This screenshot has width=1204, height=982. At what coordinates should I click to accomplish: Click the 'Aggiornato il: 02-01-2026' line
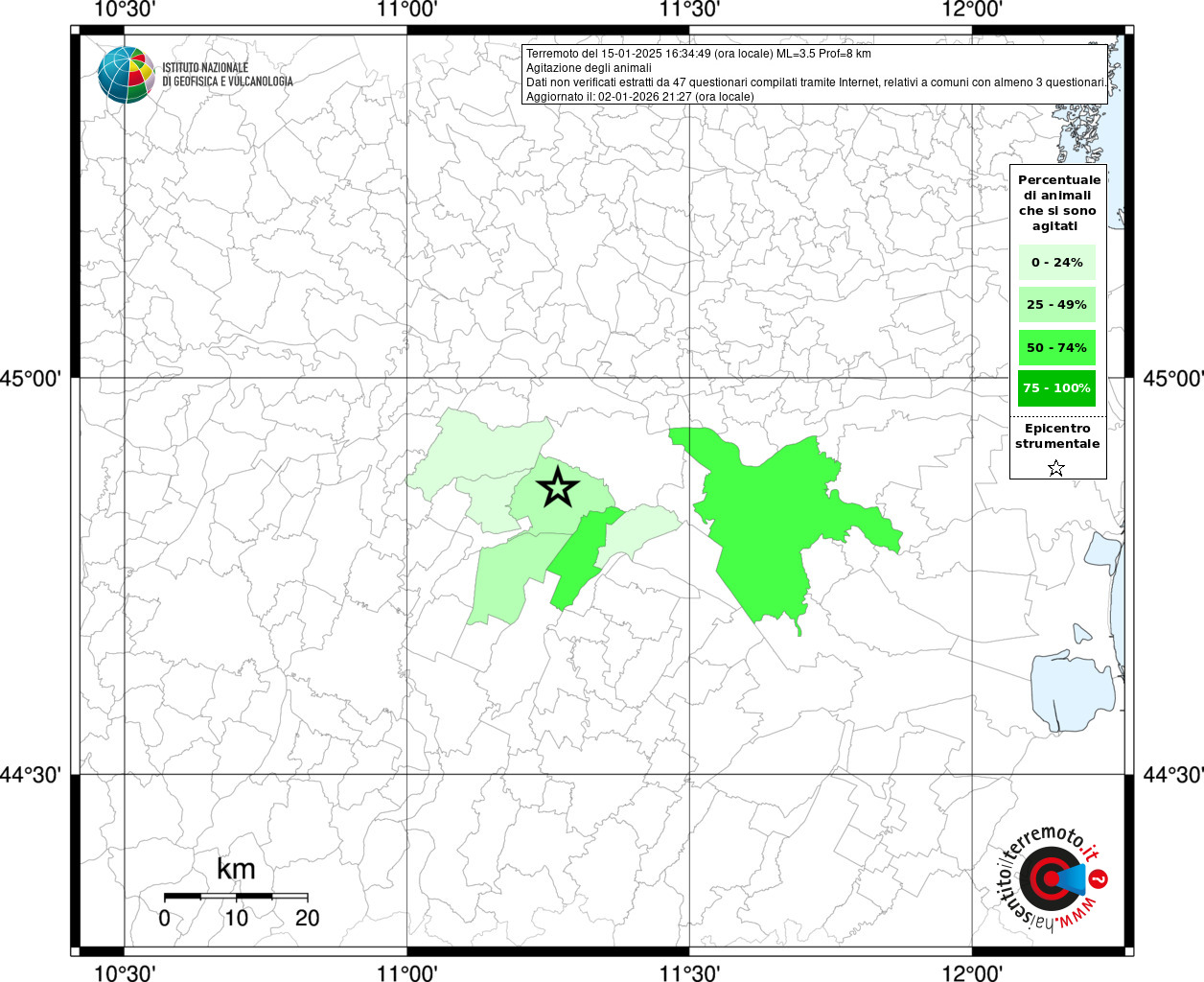point(640,97)
